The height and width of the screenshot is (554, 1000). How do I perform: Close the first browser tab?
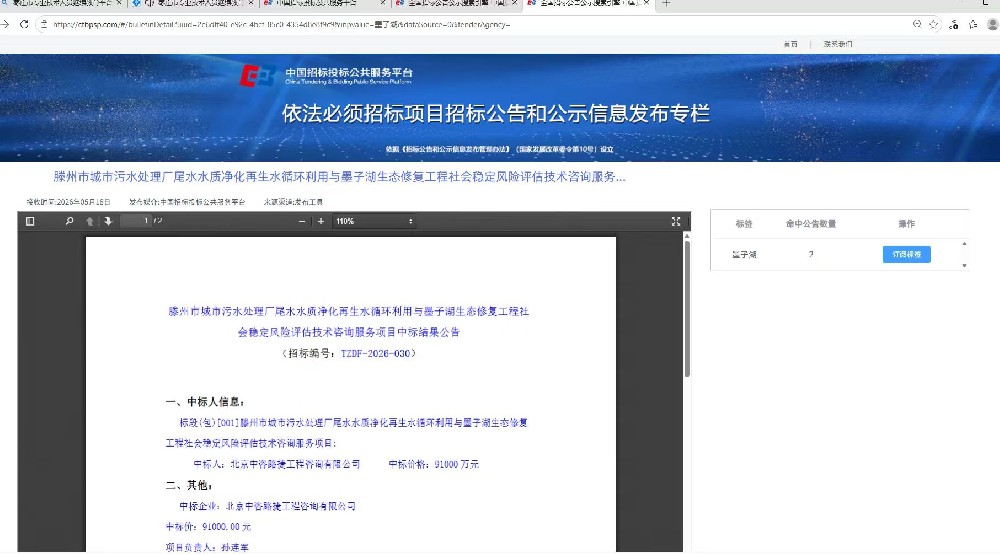[119, 3]
